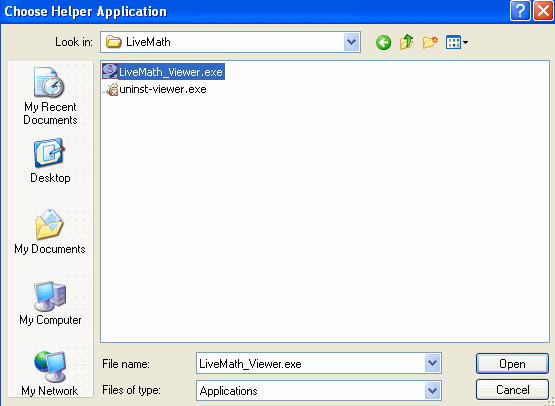This screenshot has width=555, height=406.
Task: Click the uninst-viewer.exe file icon
Action: (x=110, y=89)
